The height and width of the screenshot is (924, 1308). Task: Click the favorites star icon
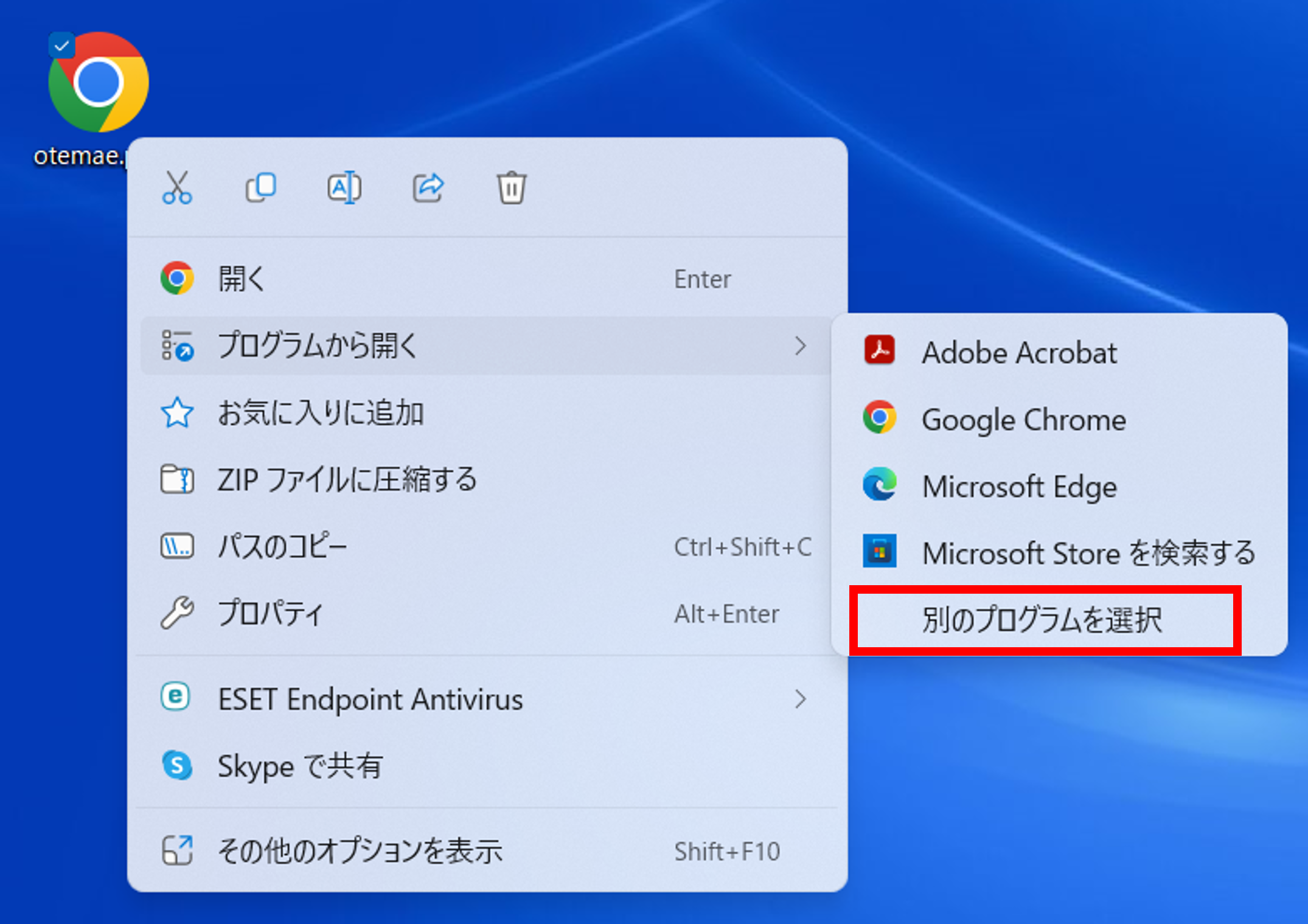[177, 412]
